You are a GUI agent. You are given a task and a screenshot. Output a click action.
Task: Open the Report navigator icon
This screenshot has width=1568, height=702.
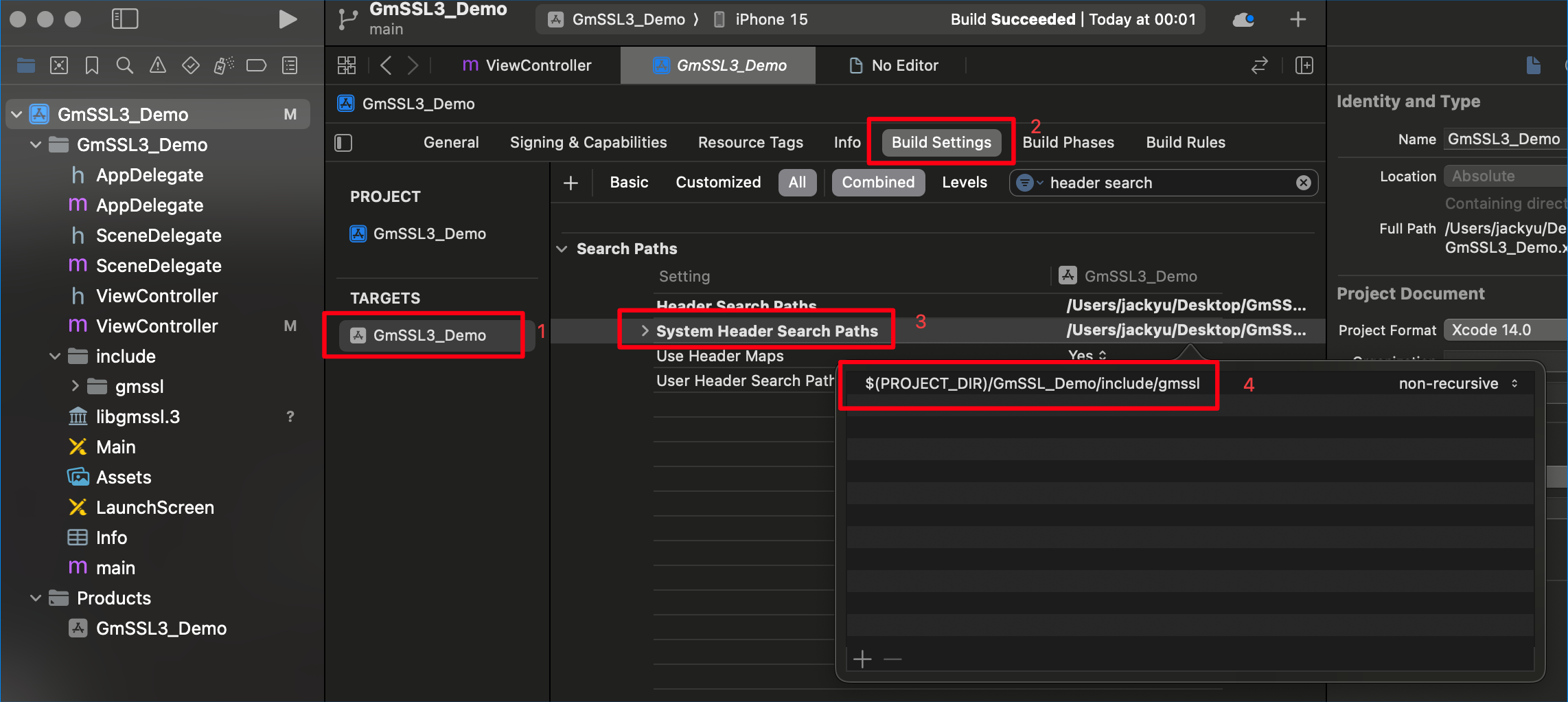pyautogui.click(x=290, y=65)
